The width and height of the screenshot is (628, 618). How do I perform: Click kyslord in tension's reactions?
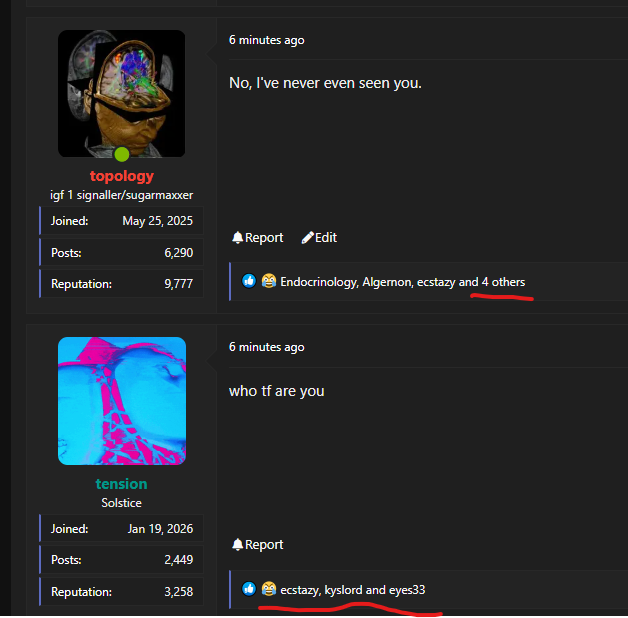[x=343, y=590]
